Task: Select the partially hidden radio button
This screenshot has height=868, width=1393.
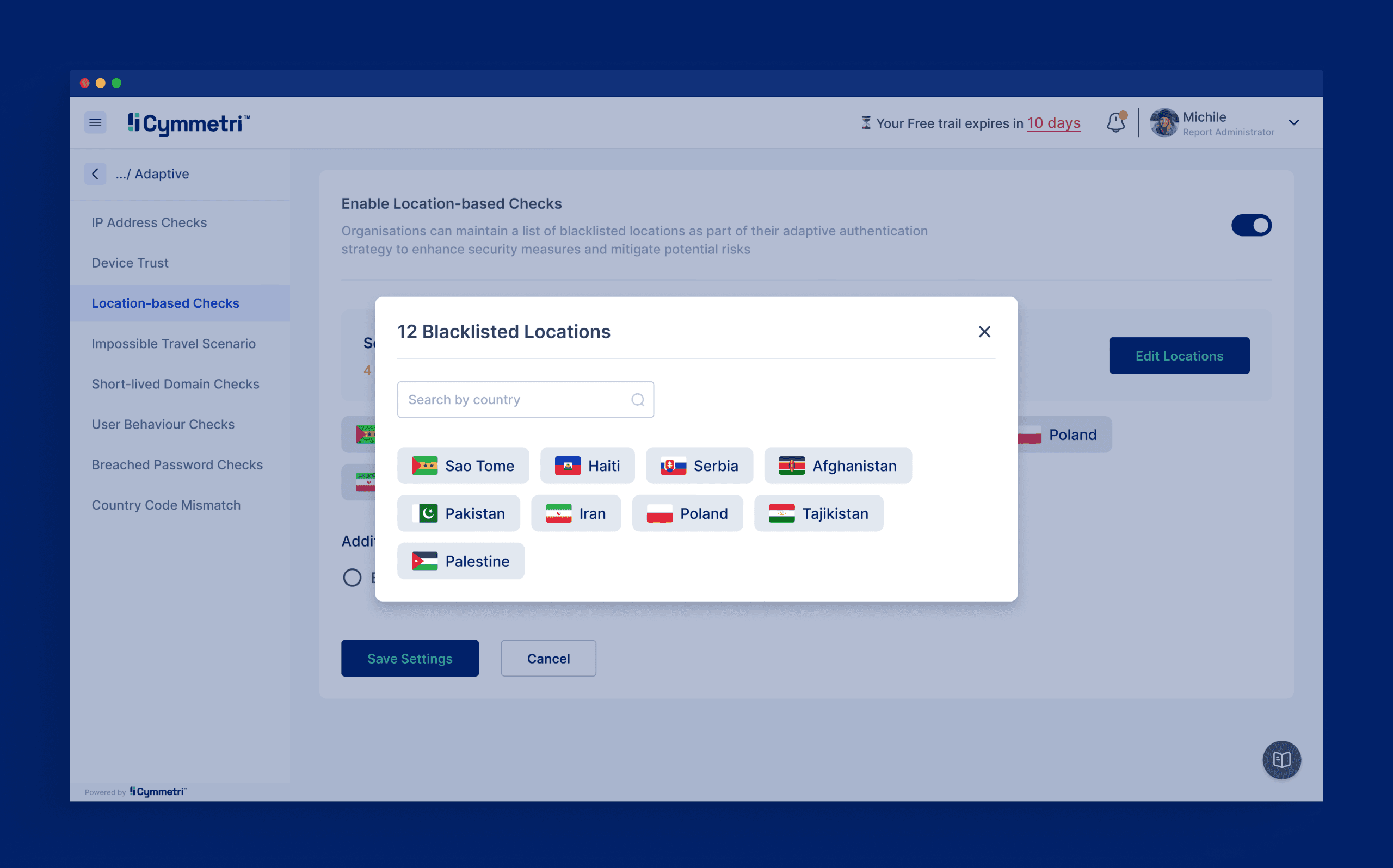Action: 352,577
